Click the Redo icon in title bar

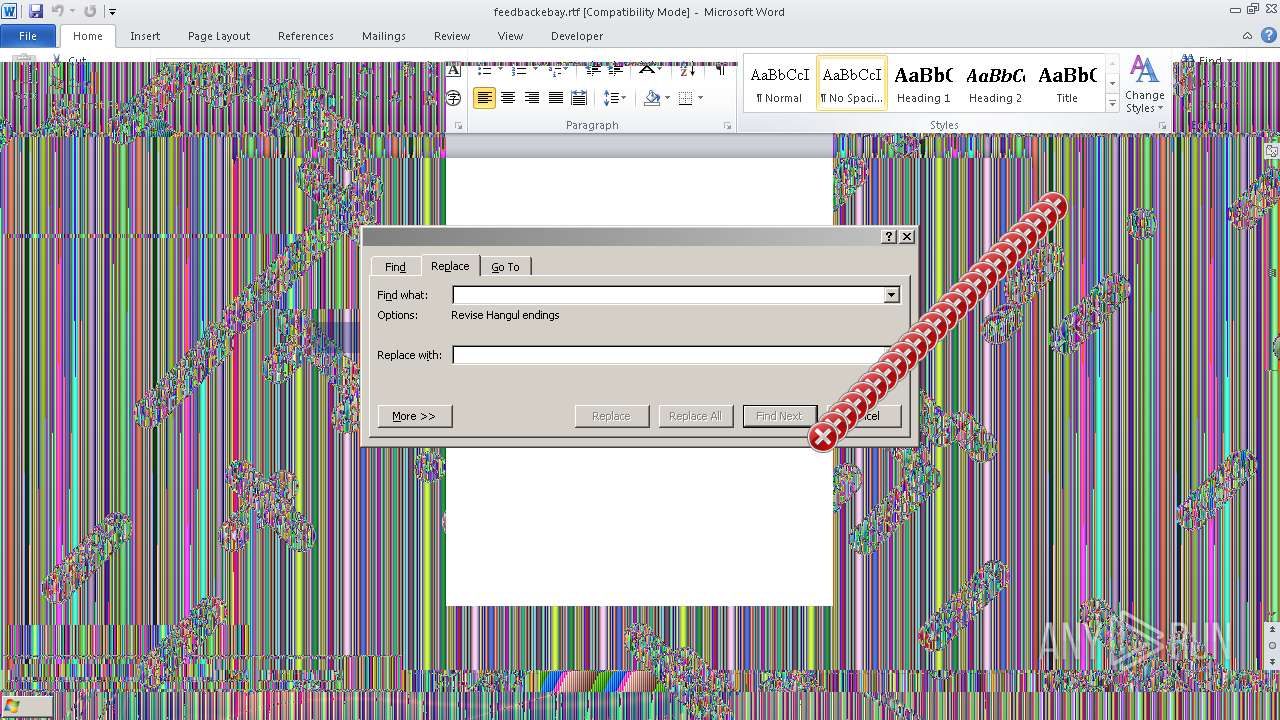90,11
